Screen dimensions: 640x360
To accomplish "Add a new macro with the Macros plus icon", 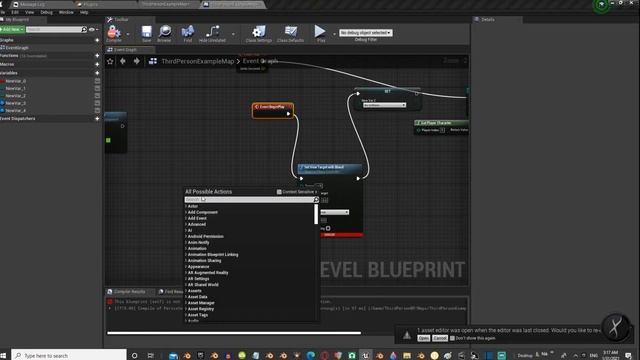I will (97, 64).
